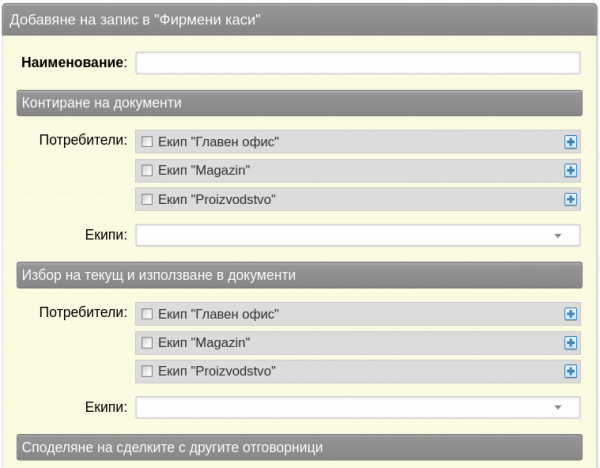Image resolution: width=600 pixels, height=468 pixels.
Task: Expand "Главен офис" team plus icon under Контиране
Action: [570, 142]
